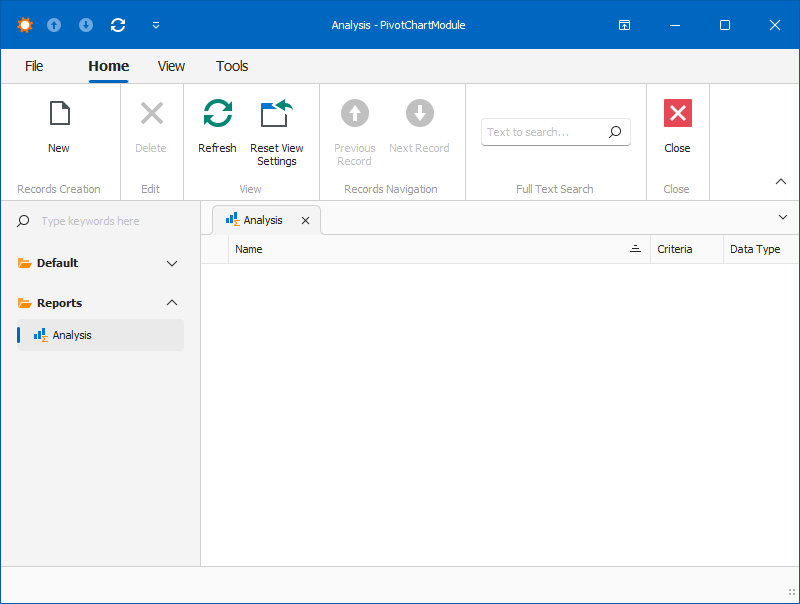Expand the Default navigation group
The image size is (800, 604).
coord(172,264)
